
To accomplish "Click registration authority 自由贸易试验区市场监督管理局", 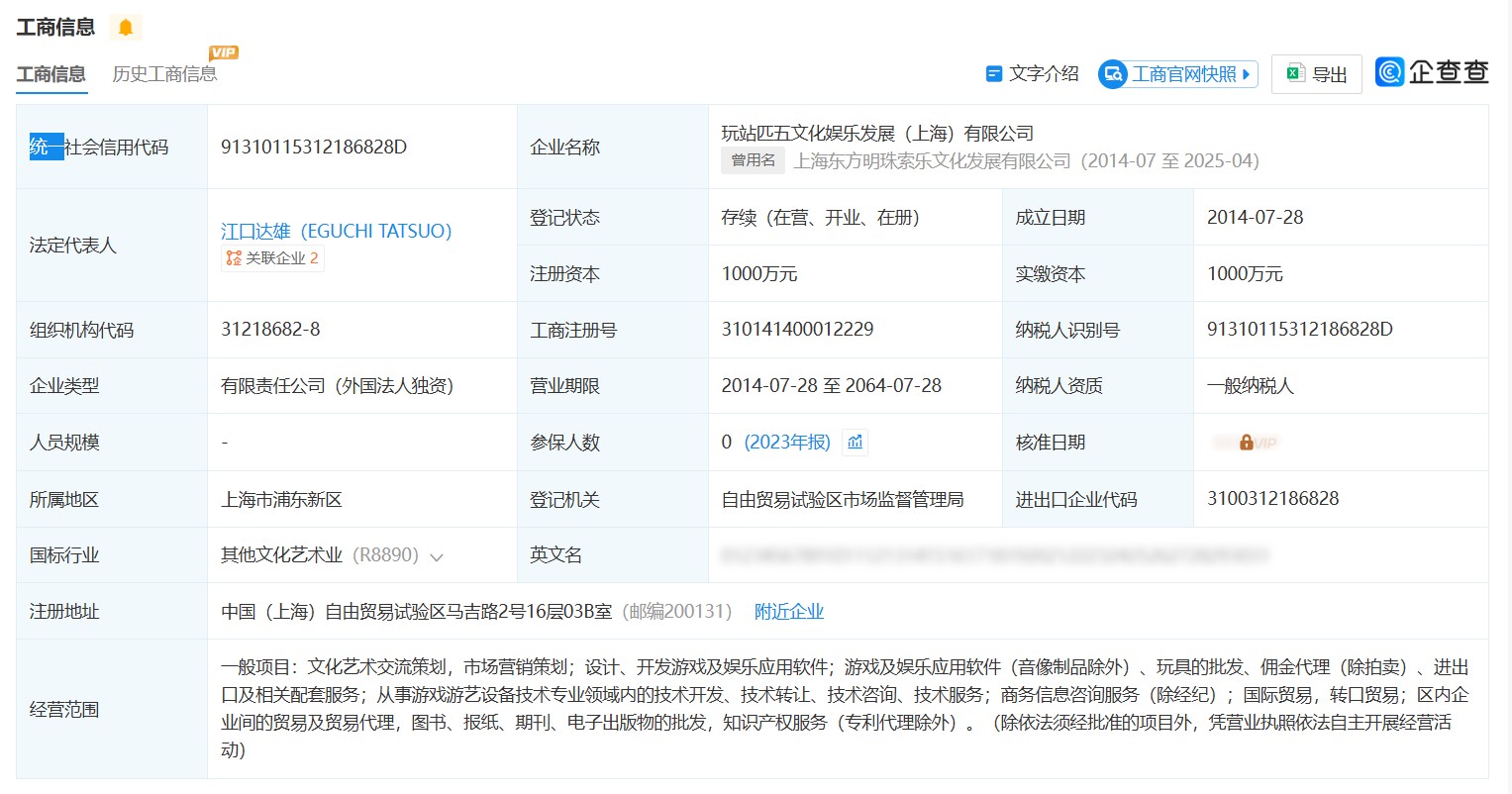I will click(x=843, y=500).
